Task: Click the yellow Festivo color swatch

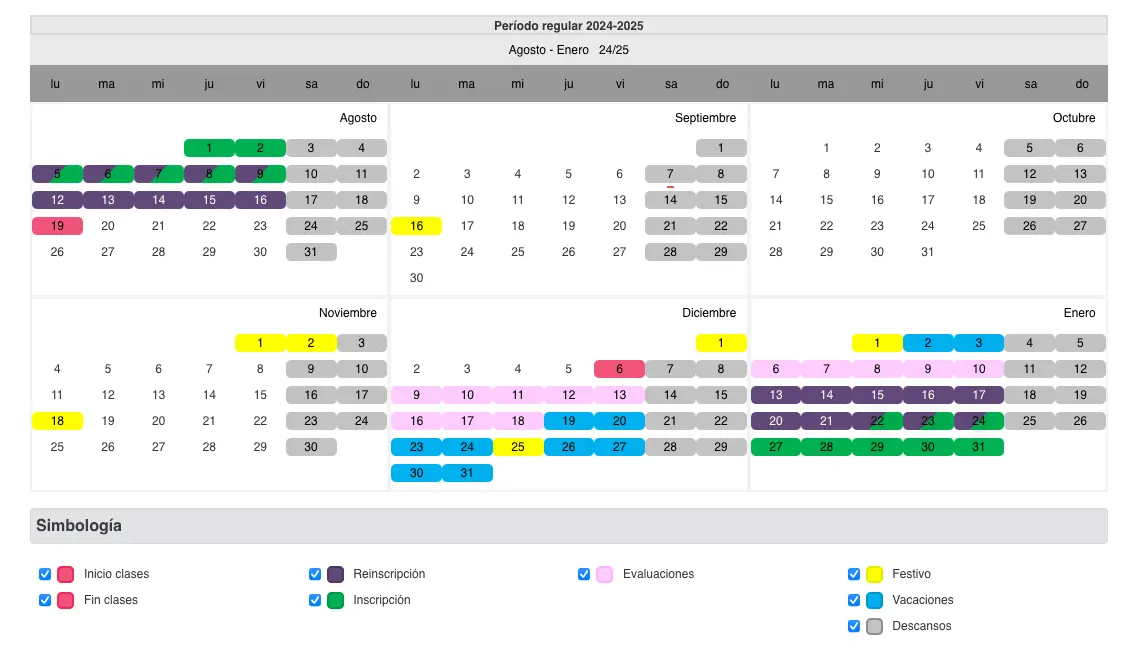Action: tap(875, 575)
